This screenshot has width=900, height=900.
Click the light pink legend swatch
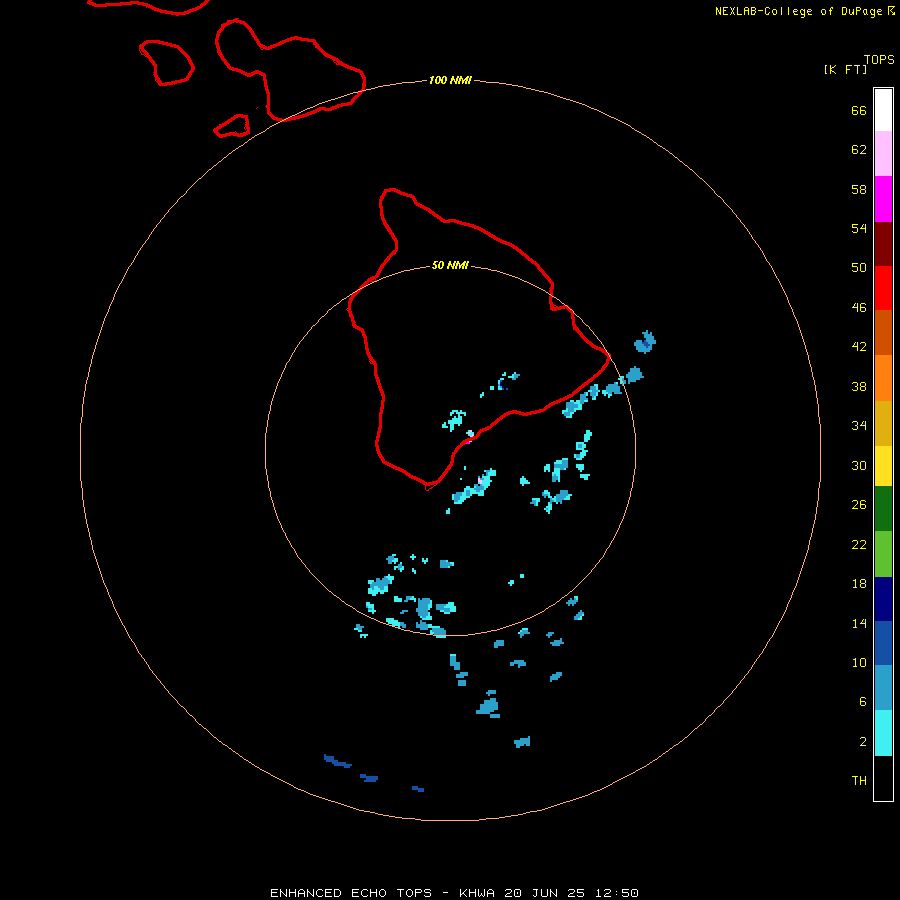pyautogui.click(x=883, y=153)
